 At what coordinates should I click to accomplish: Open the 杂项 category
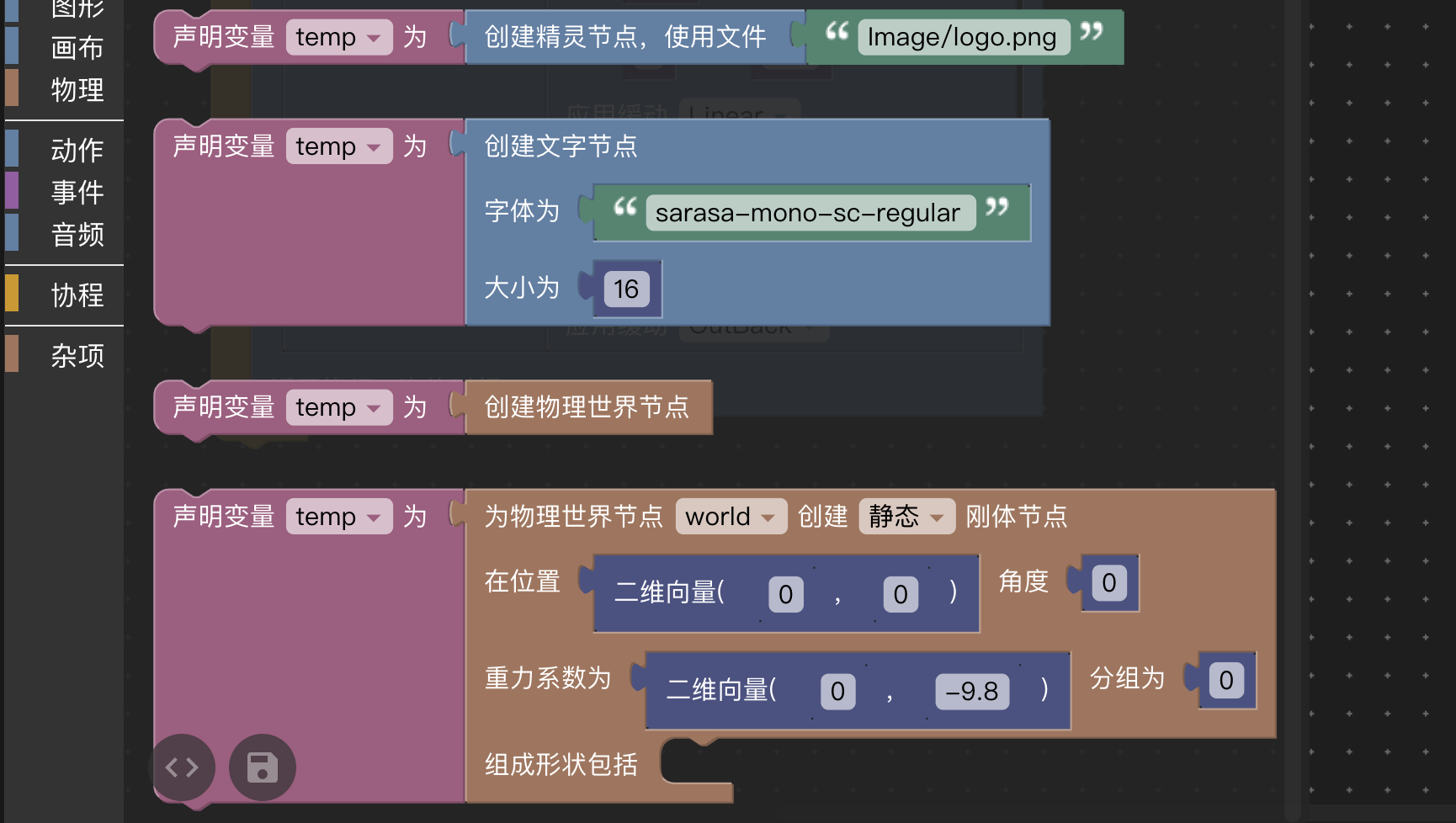77,355
